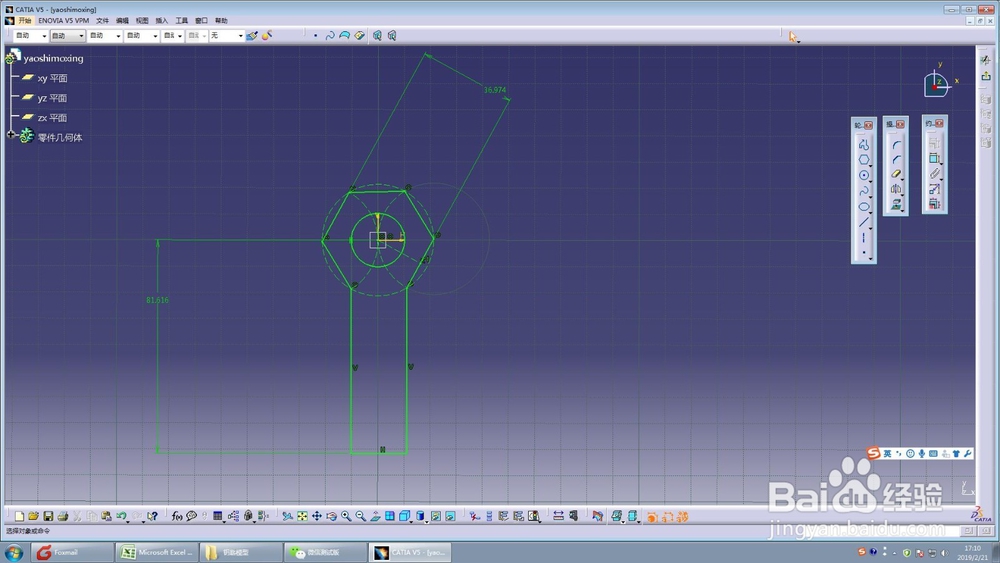
Task: Select the Axis dashed line tool
Action: click(864, 237)
